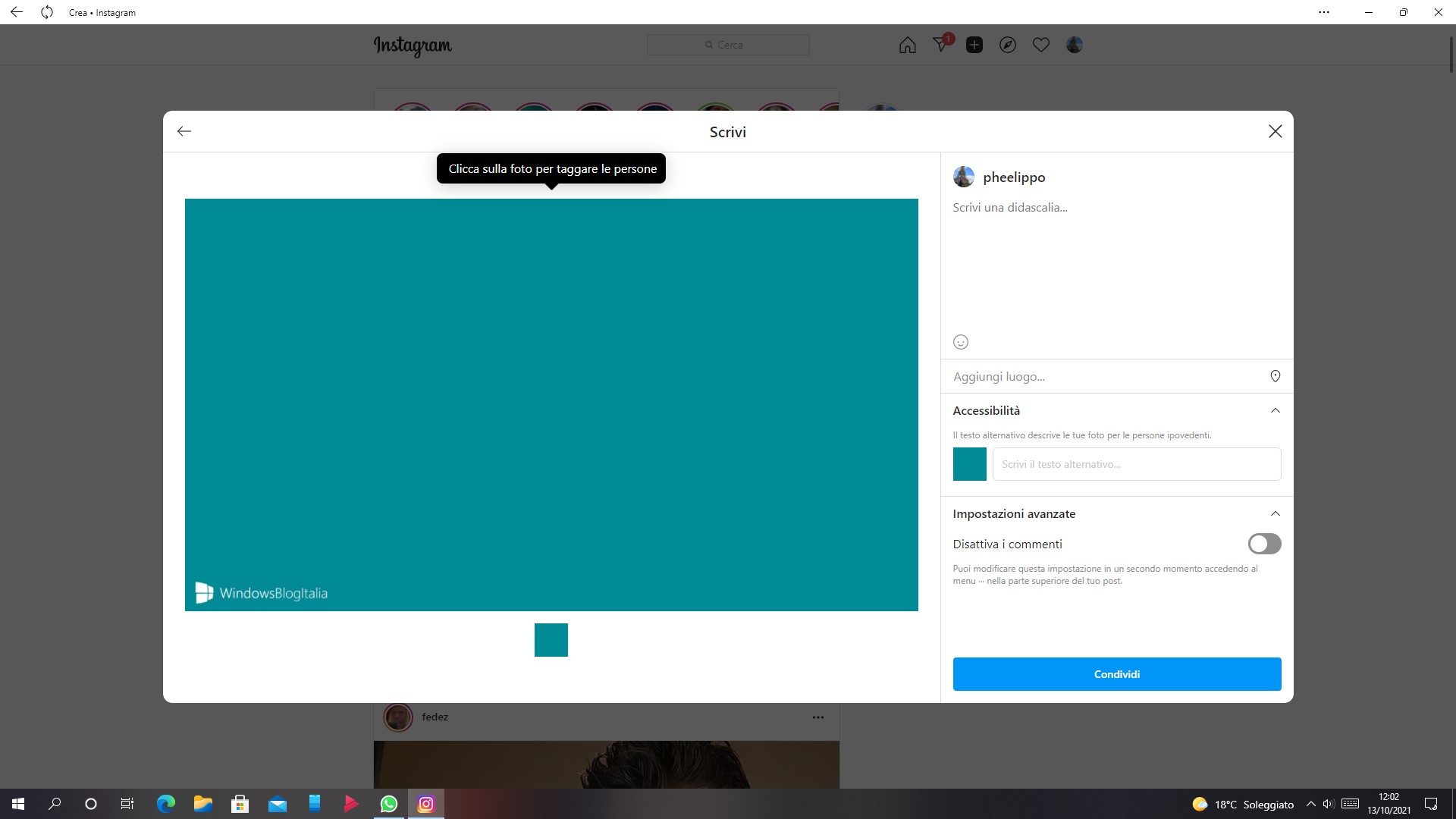Open the emoji picker for the caption
This screenshot has width=1456, height=819.
(x=961, y=342)
